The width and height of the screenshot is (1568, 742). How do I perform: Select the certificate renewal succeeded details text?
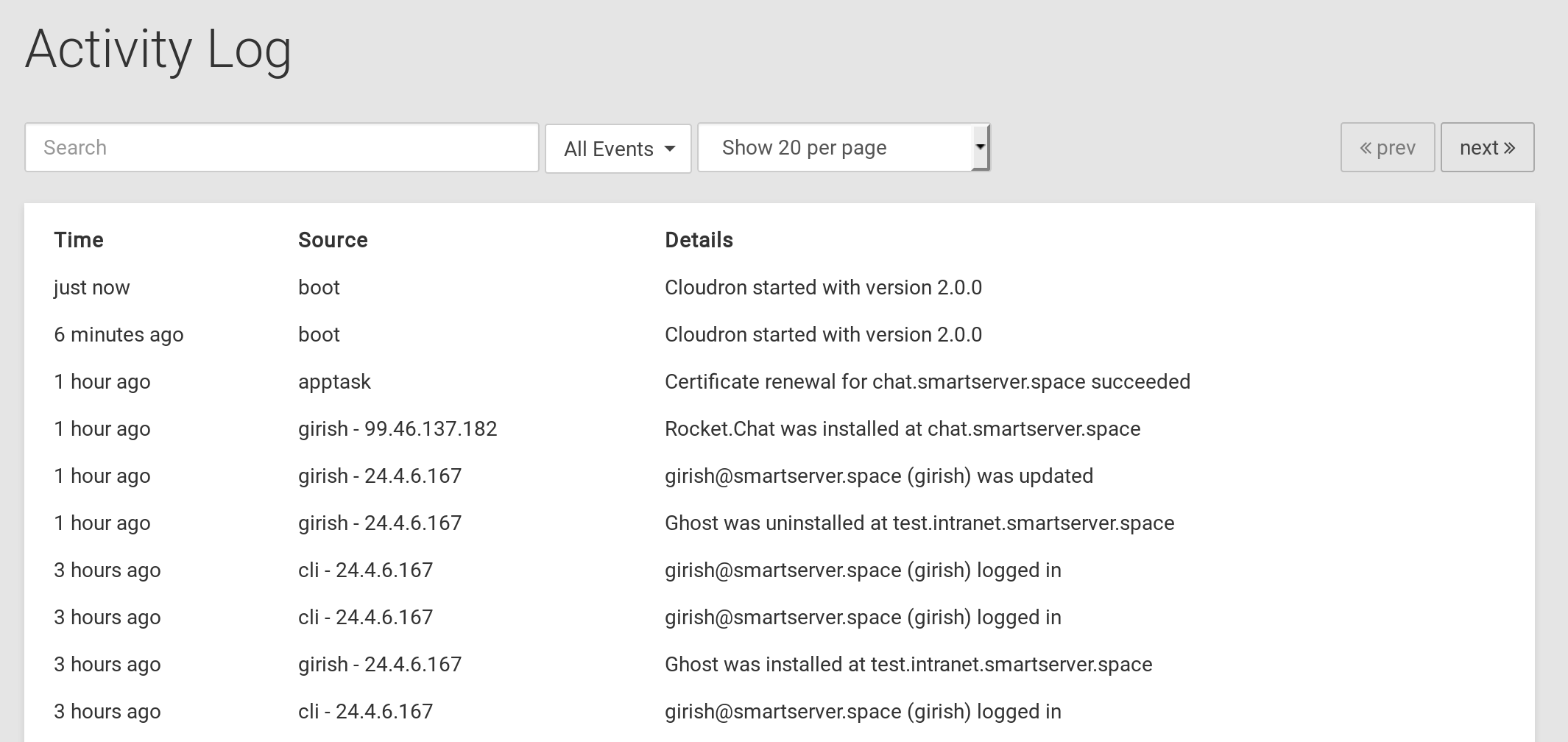(927, 381)
